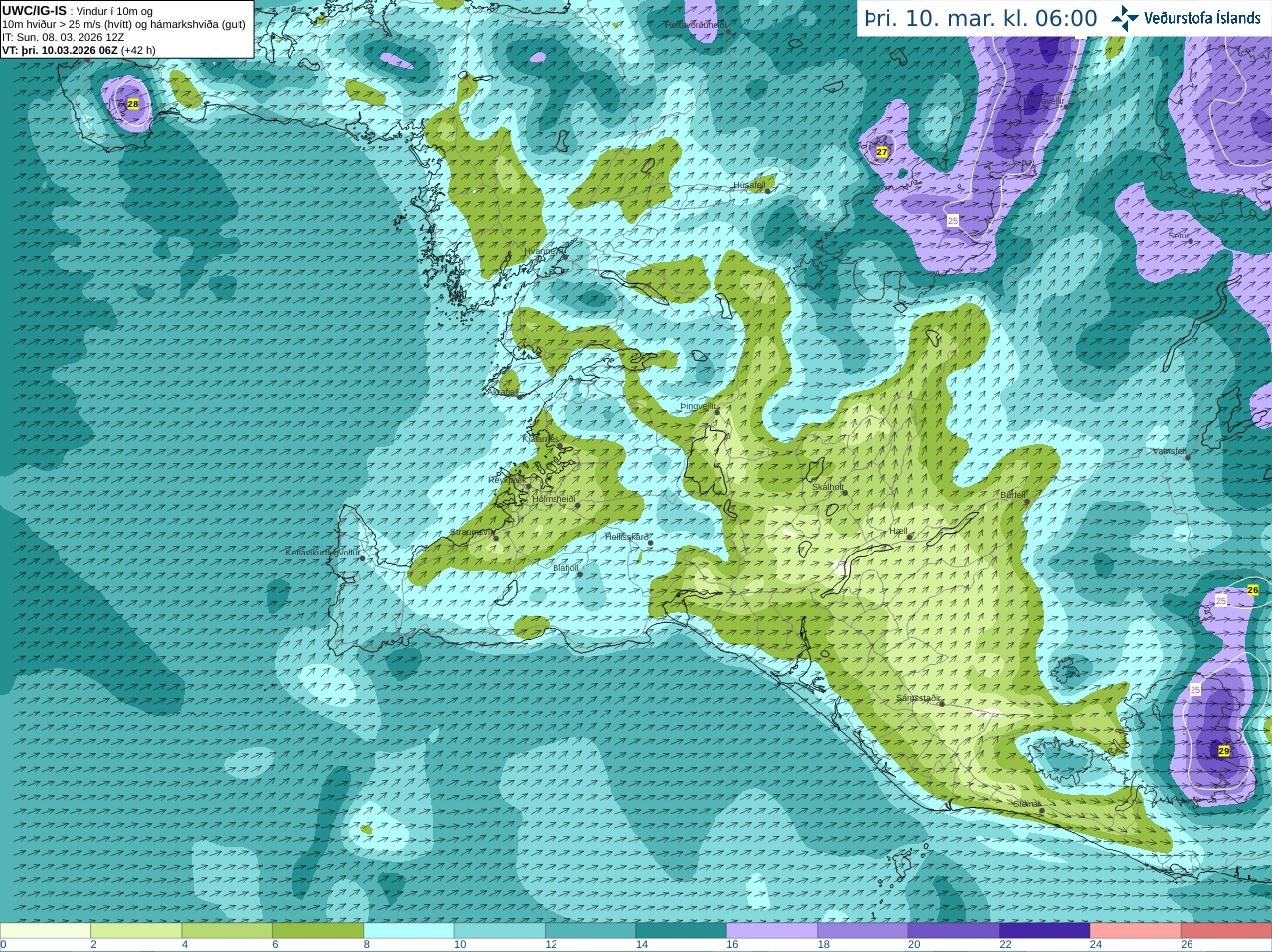Pick the 4–6 m/s green legend swatch
Viewport: 1272px width, 952px height.
pyautogui.click(x=227, y=931)
